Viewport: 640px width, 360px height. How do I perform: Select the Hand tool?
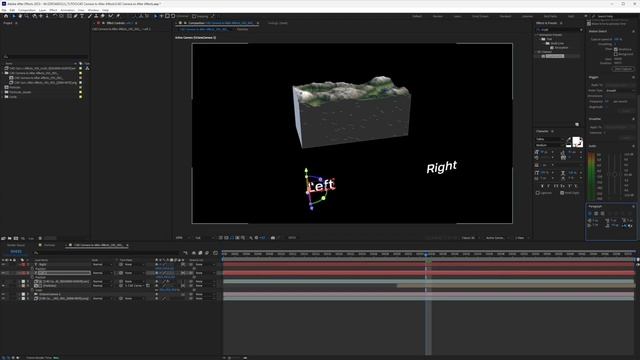[x=20, y=16]
